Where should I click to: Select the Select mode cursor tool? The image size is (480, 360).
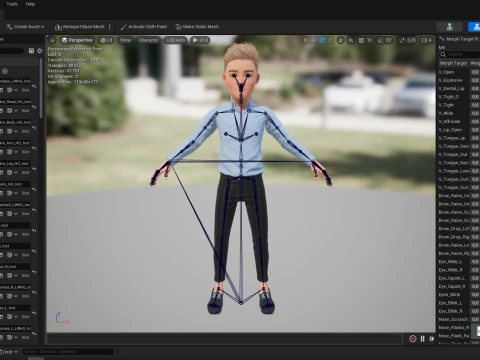tap(305, 40)
